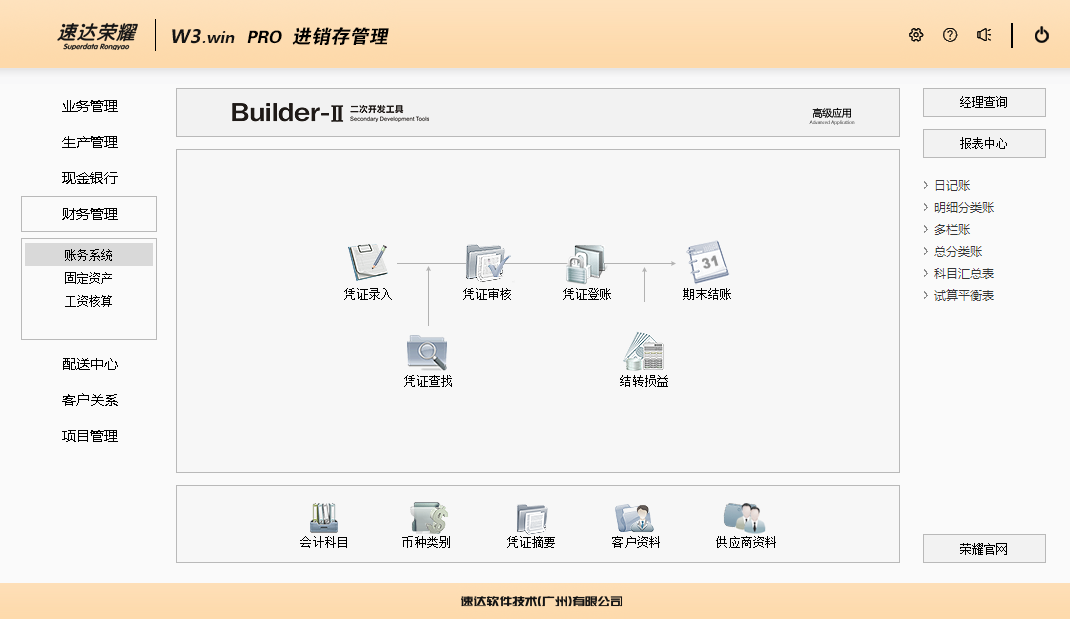
Task: Select the 现金银行 menu item
Action: 89,178
